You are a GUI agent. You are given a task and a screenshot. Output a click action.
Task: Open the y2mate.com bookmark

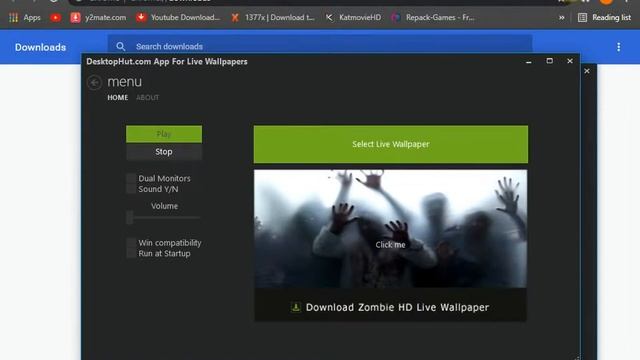click(98, 18)
